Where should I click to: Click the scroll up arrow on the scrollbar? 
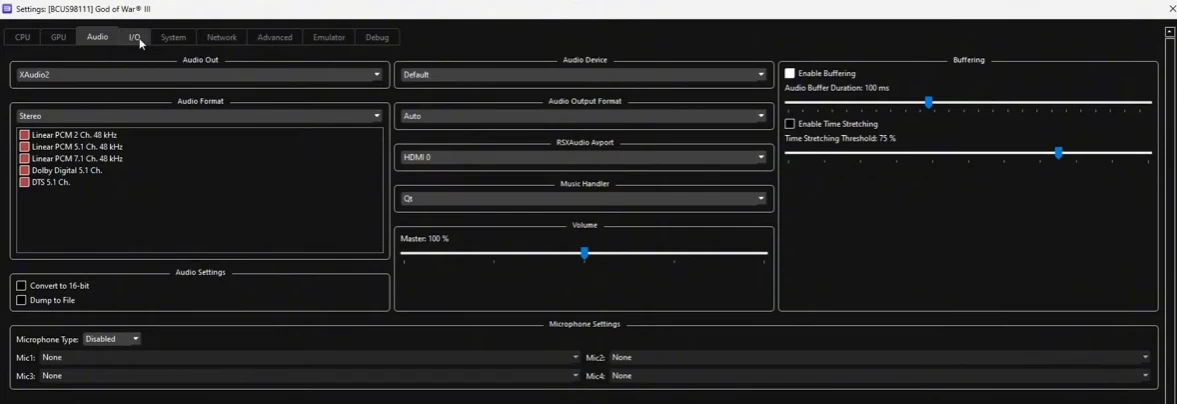(x=1169, y=32)
